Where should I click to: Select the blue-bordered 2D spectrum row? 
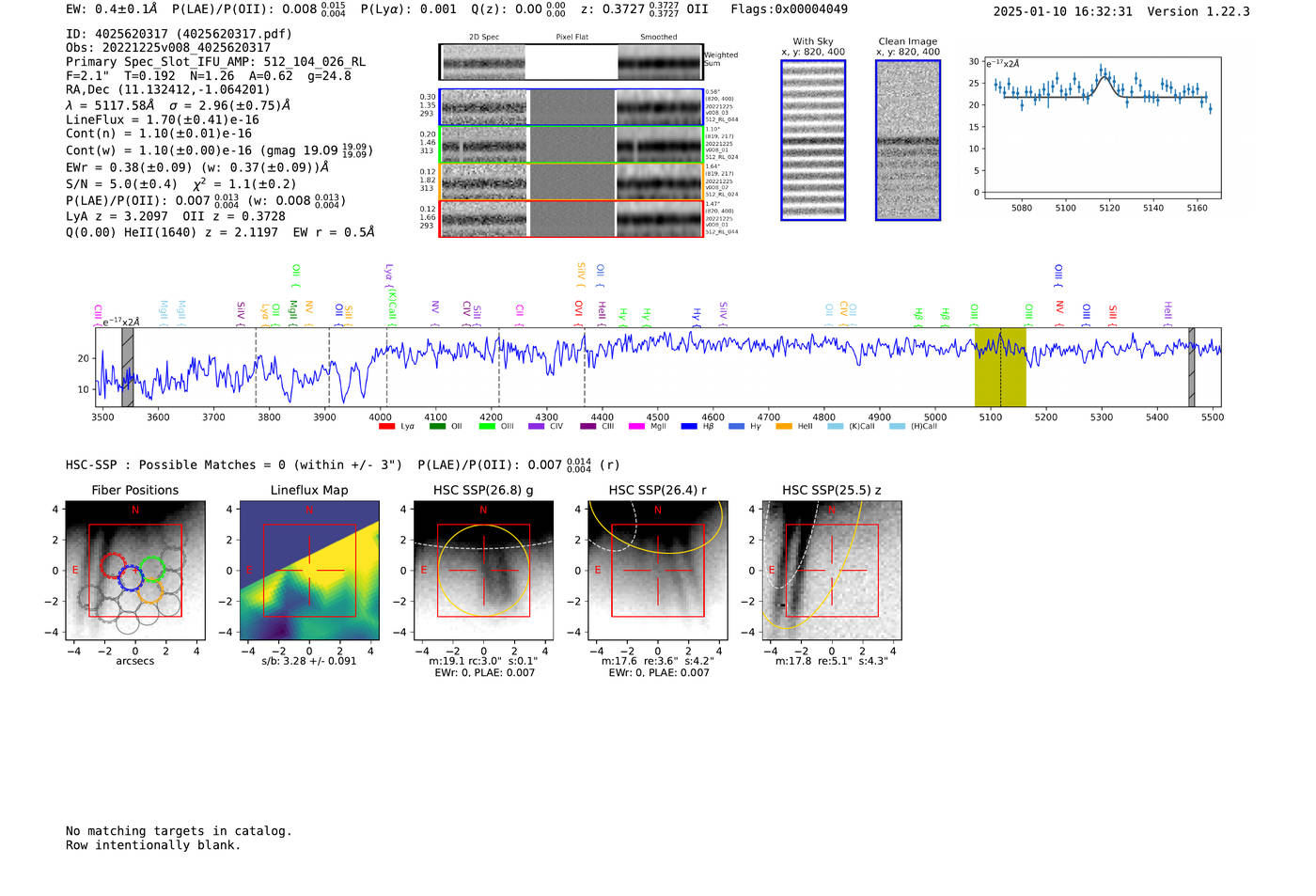click(572, 107)
